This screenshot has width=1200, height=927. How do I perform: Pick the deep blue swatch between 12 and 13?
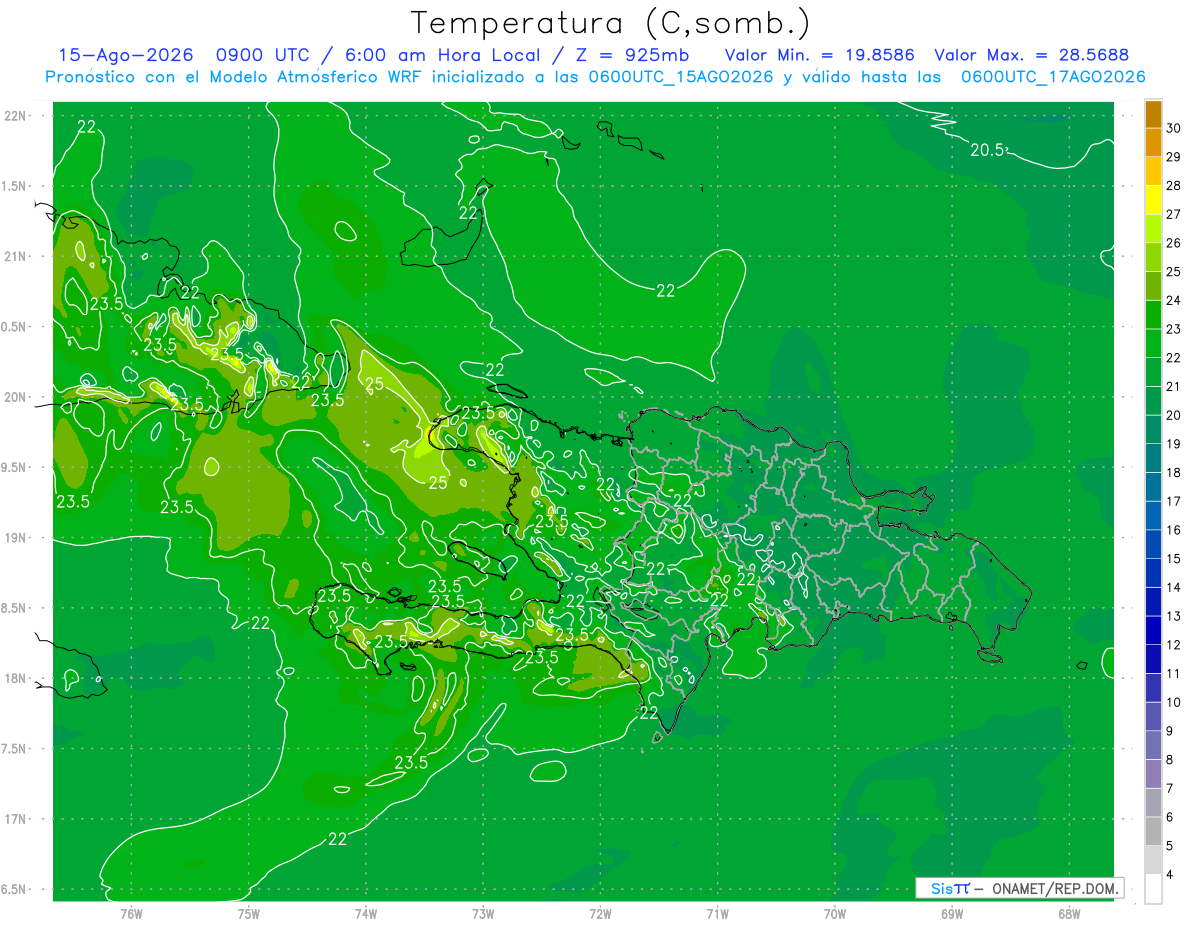[x=1153, y=631]
